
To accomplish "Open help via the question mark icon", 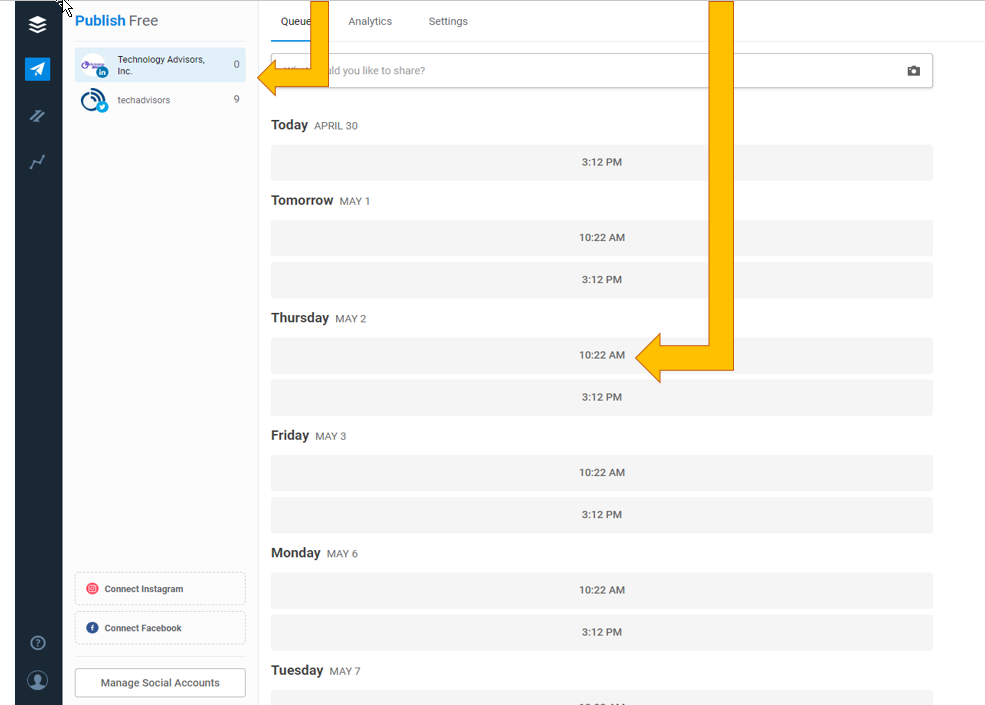I will [38, 643].
